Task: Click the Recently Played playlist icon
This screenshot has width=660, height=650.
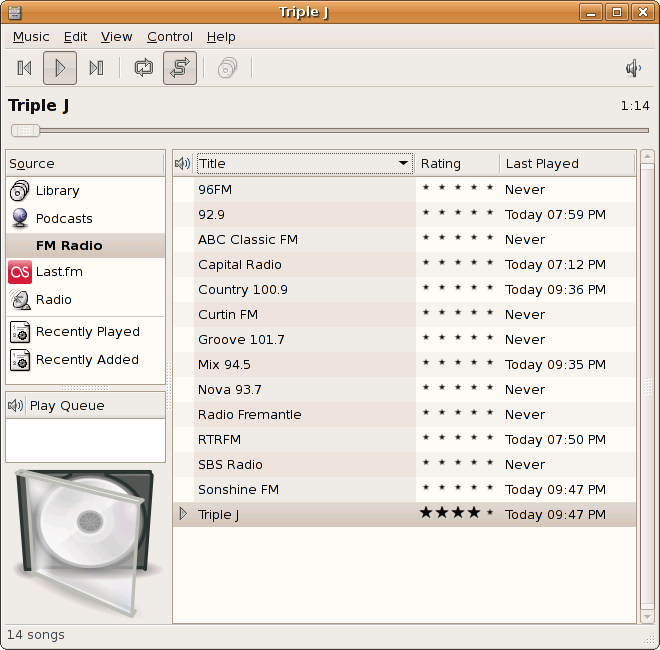Action: click(20, 332)
